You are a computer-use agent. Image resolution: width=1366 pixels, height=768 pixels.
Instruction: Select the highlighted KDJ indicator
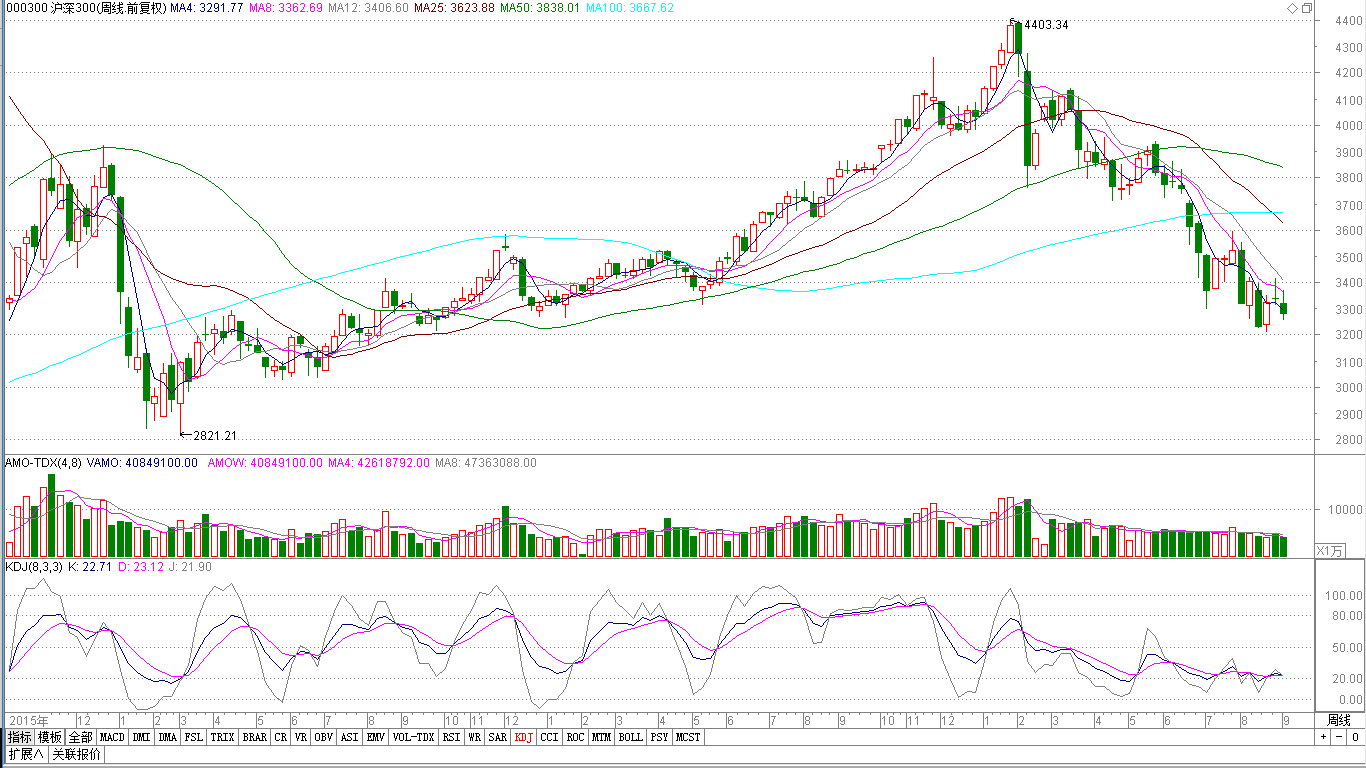pos(523,737)
